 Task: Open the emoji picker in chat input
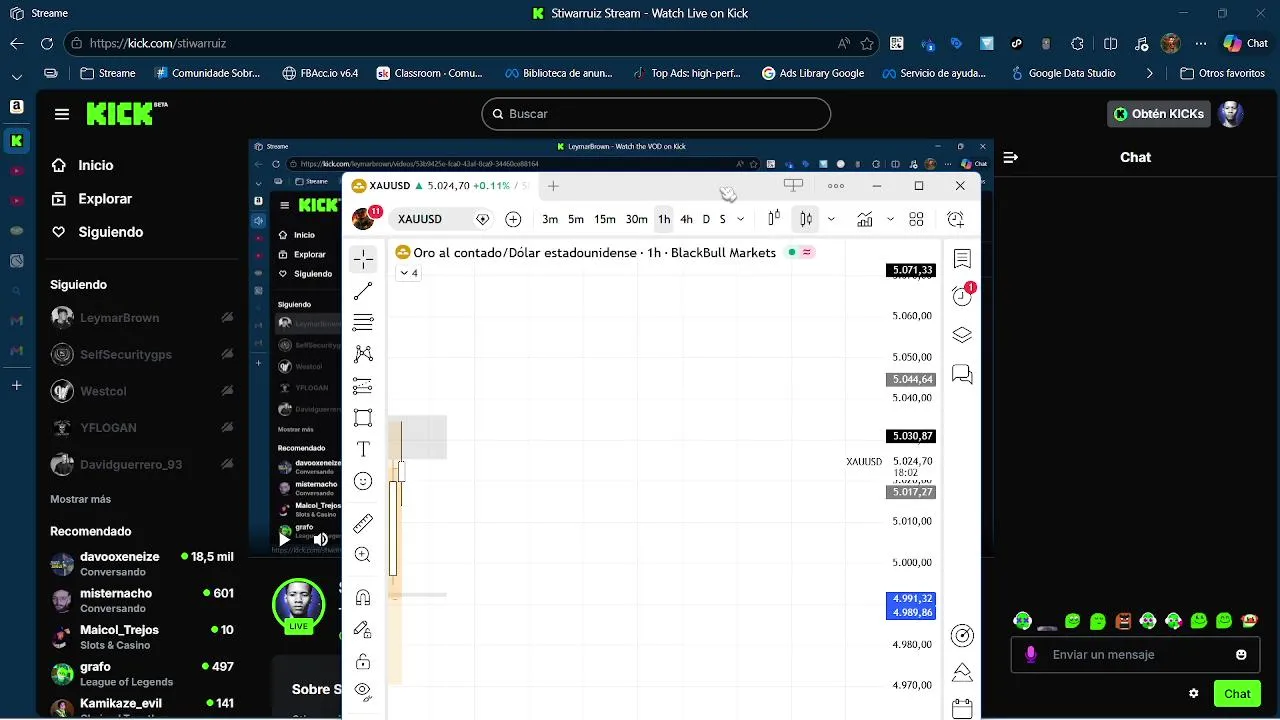click(x=1241, y=655)
